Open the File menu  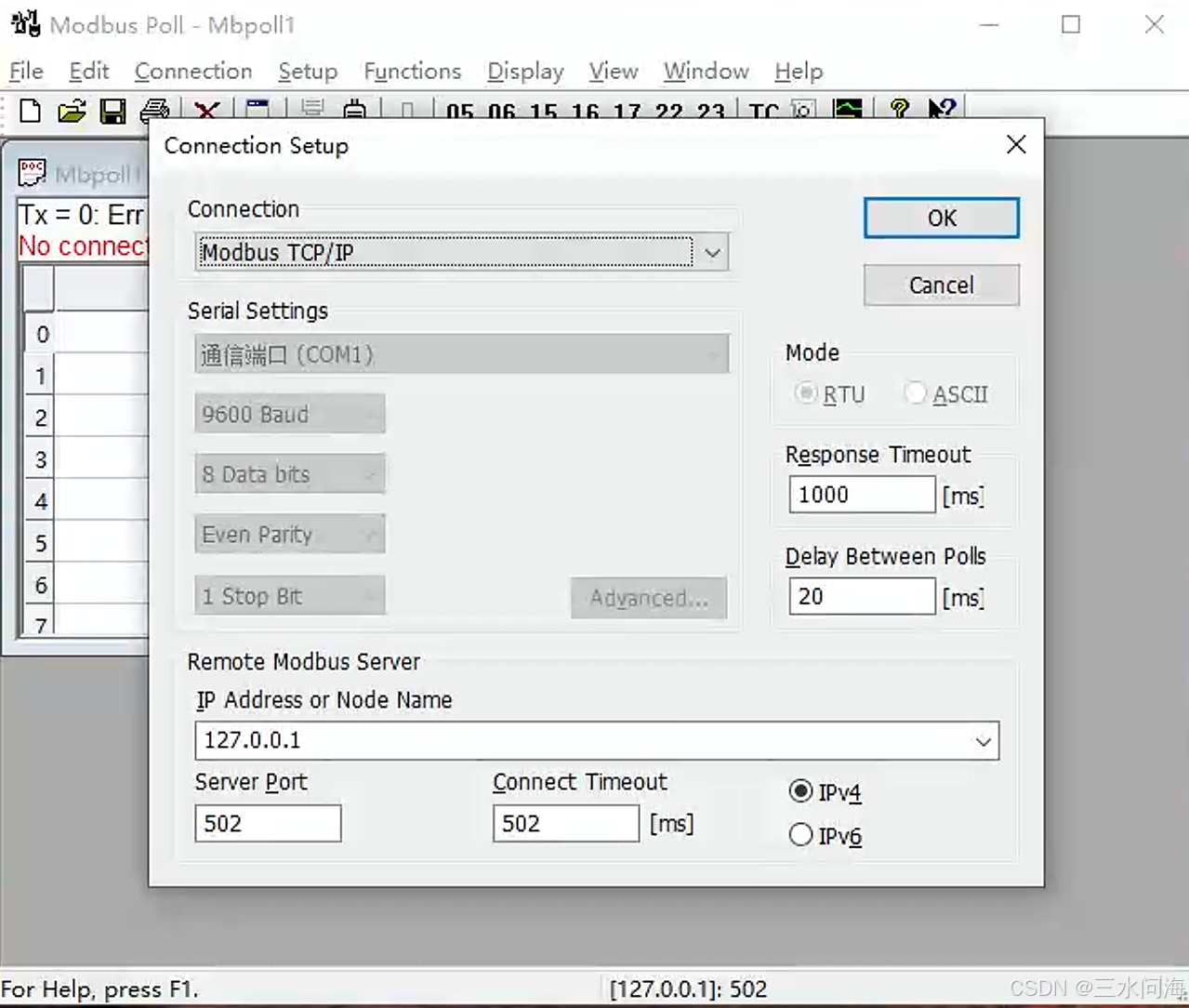pyautogui.click(x=26, y=72)
